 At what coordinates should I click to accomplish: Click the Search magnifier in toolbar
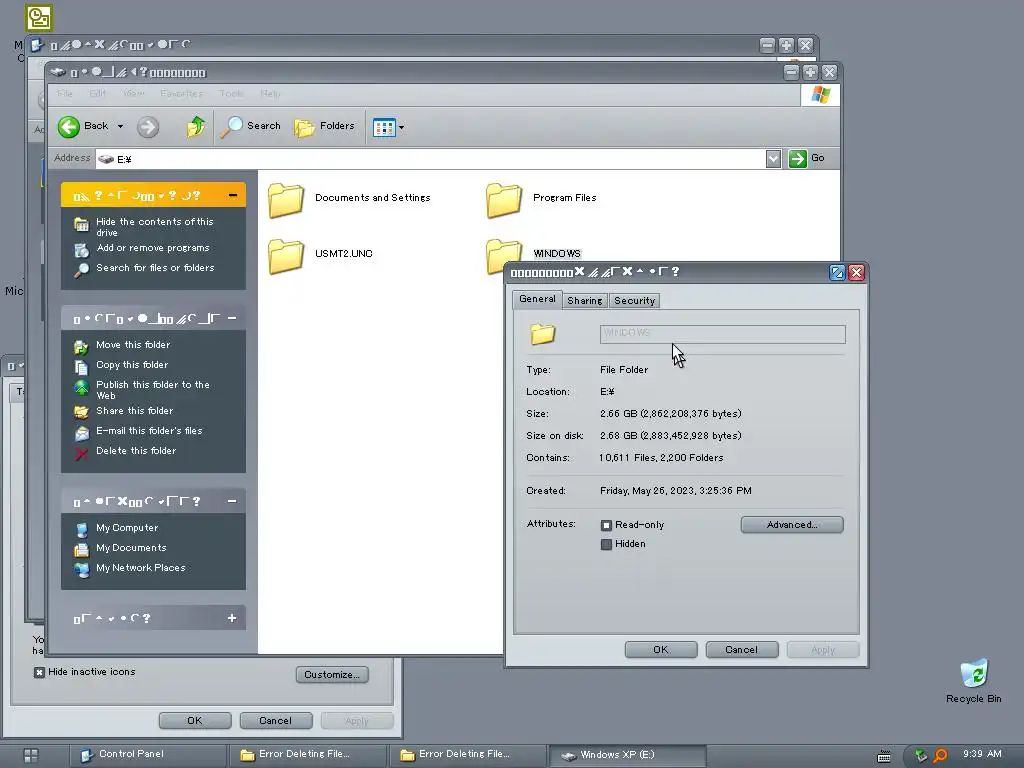click(x=231, y=127)
